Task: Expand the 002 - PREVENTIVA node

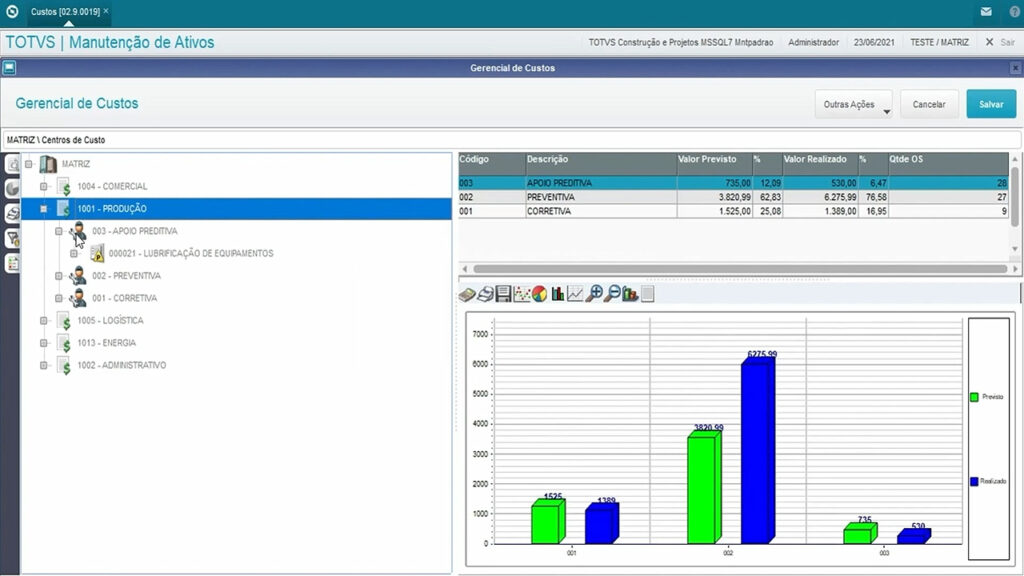Action: (x=59, y=276)
